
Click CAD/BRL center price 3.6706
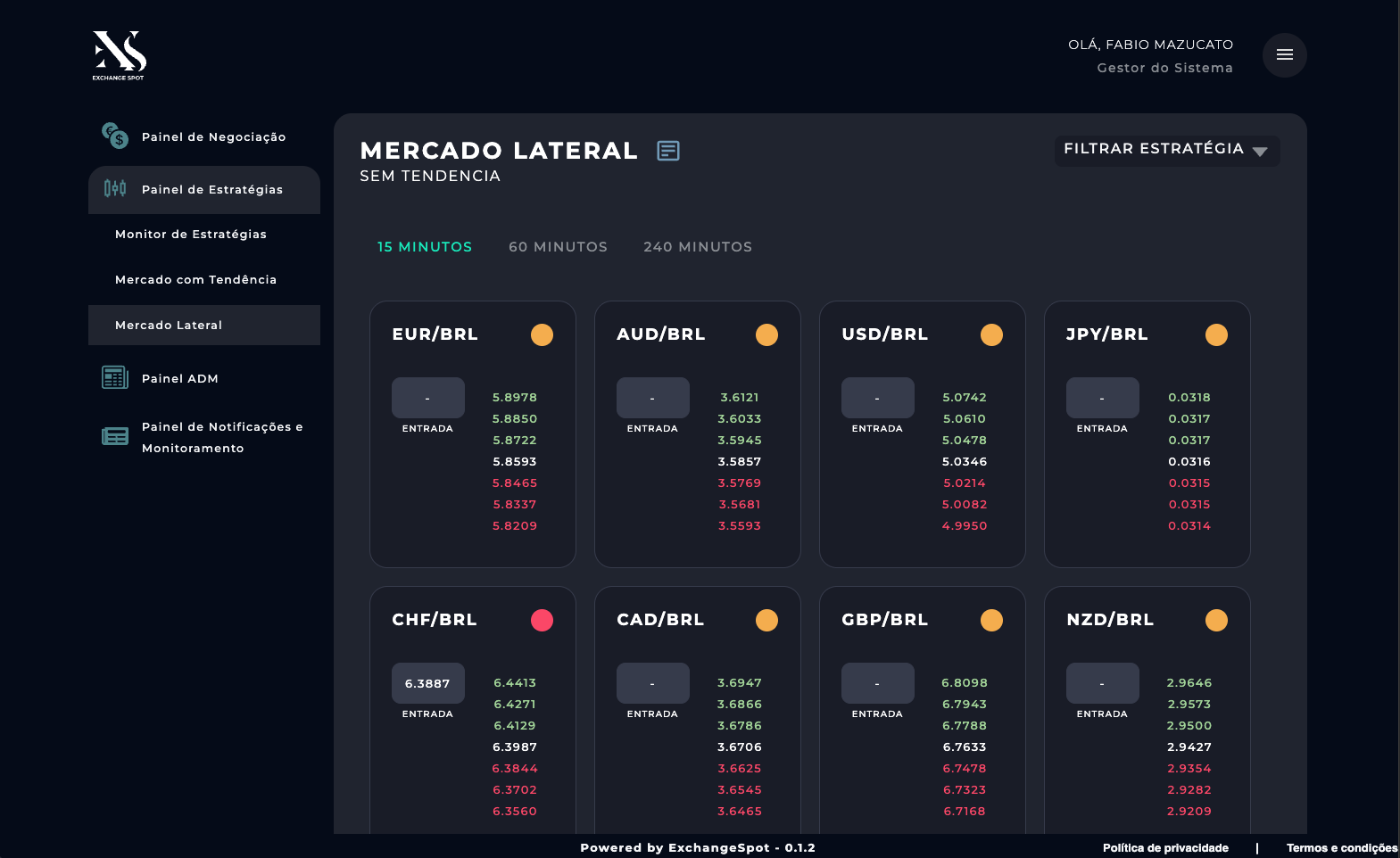point(740,747)
